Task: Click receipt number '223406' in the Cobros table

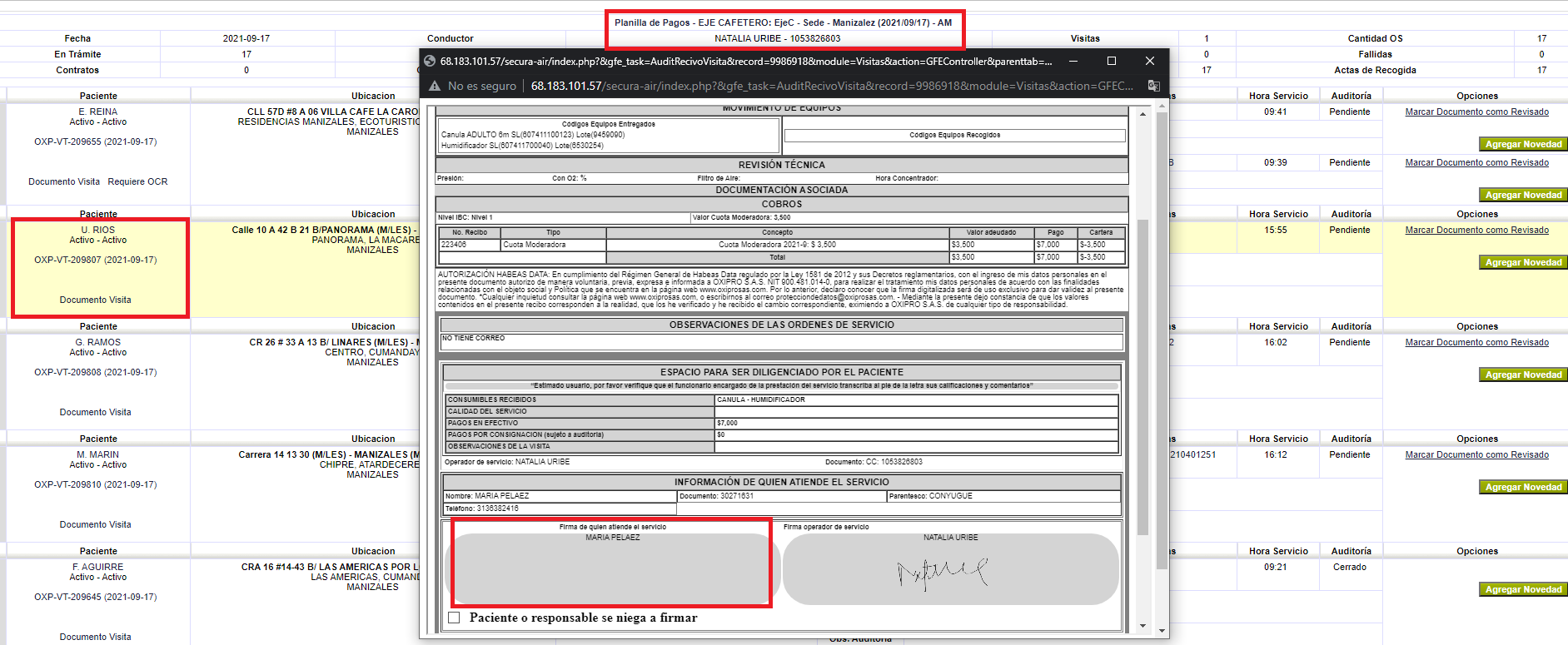Action: (454, 245)
